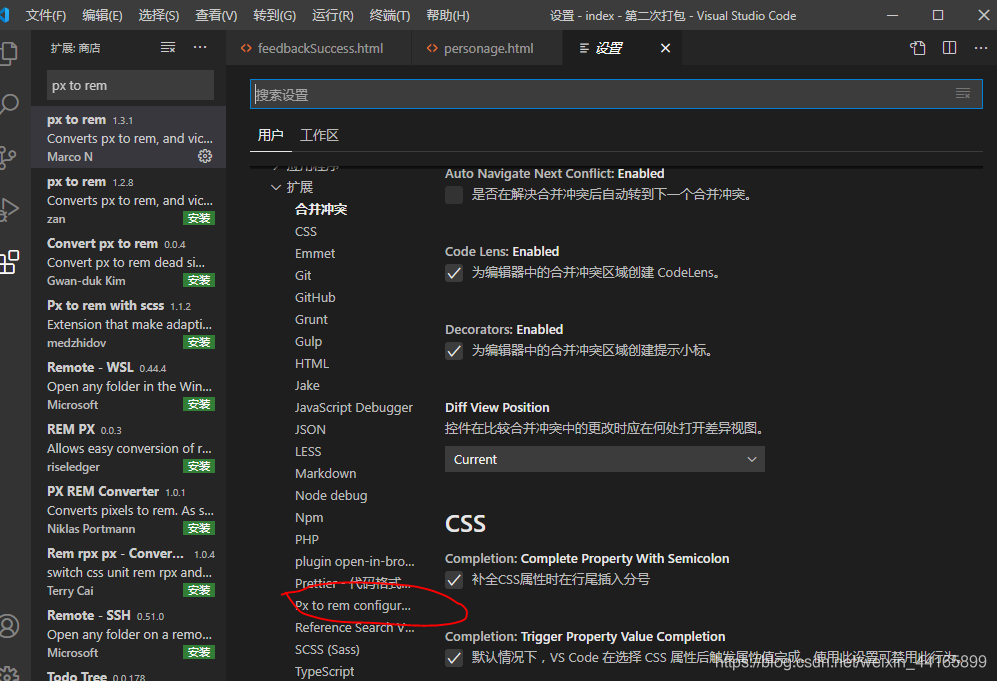Viewport: 997px width, 681px height.
Task: Select the 用户 settings tab
Action: pyautogui.click(x=270, y=135)
